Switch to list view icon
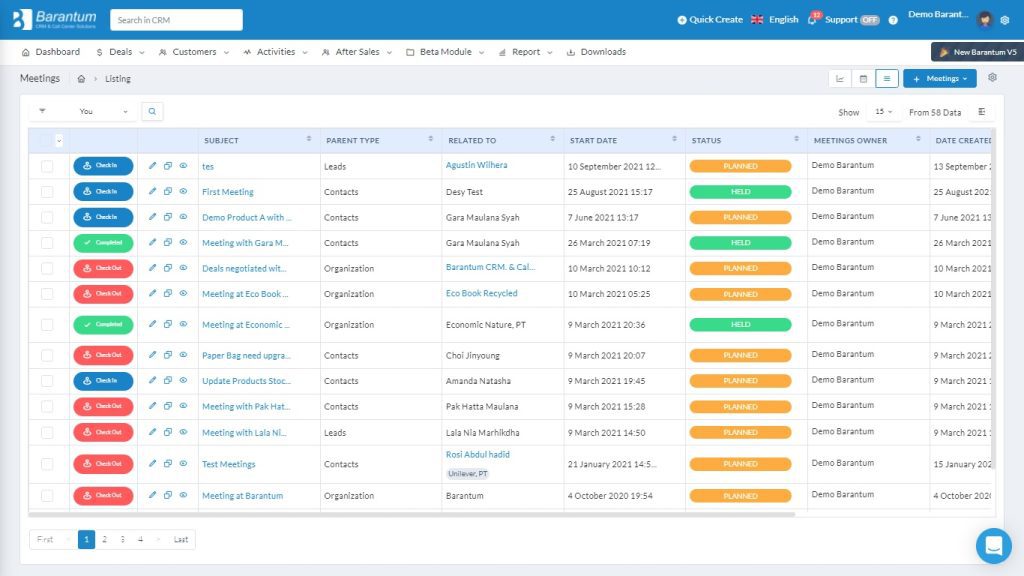 click(x=887, y=79)
